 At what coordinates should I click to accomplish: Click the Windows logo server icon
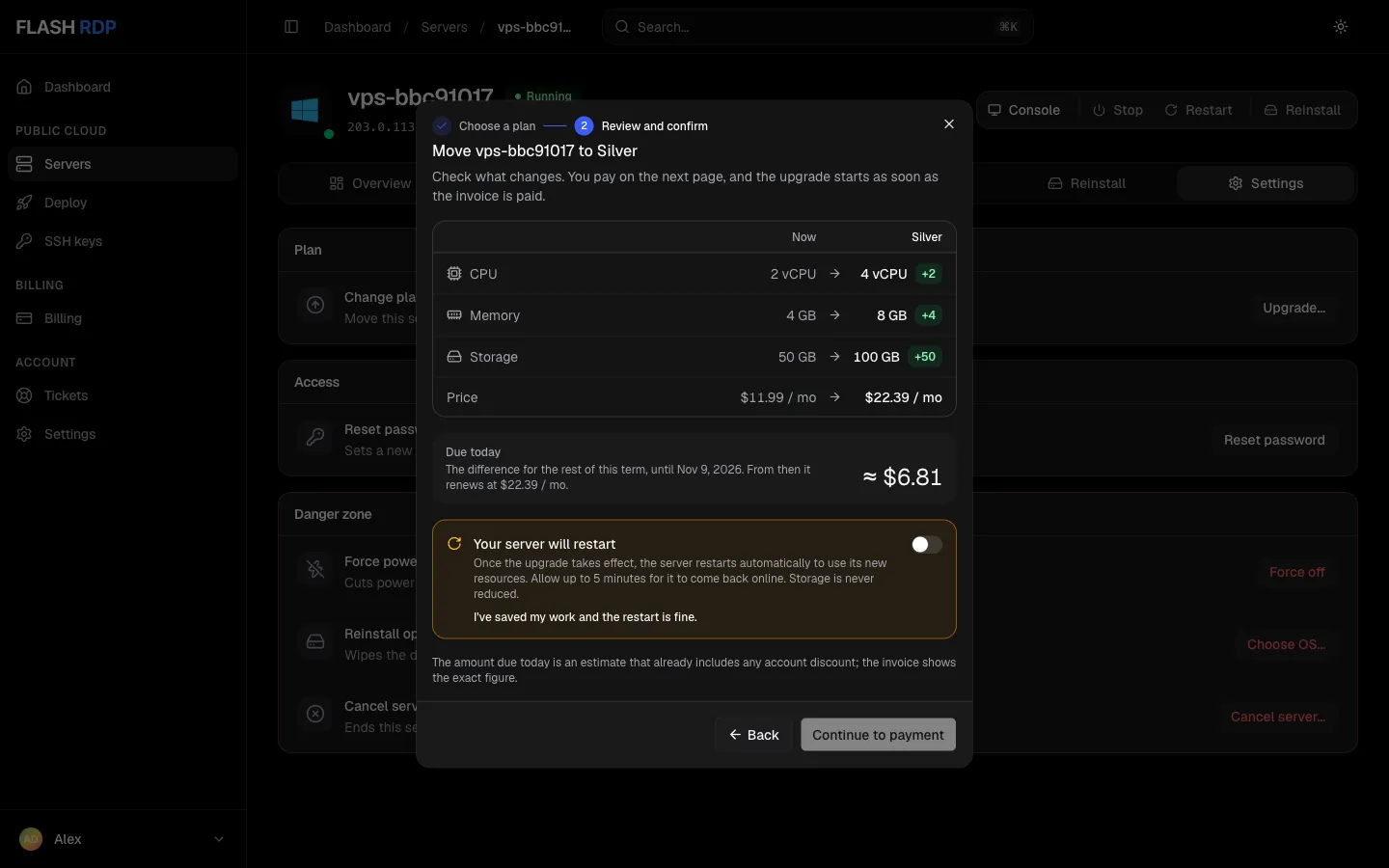tap(306, 110)
